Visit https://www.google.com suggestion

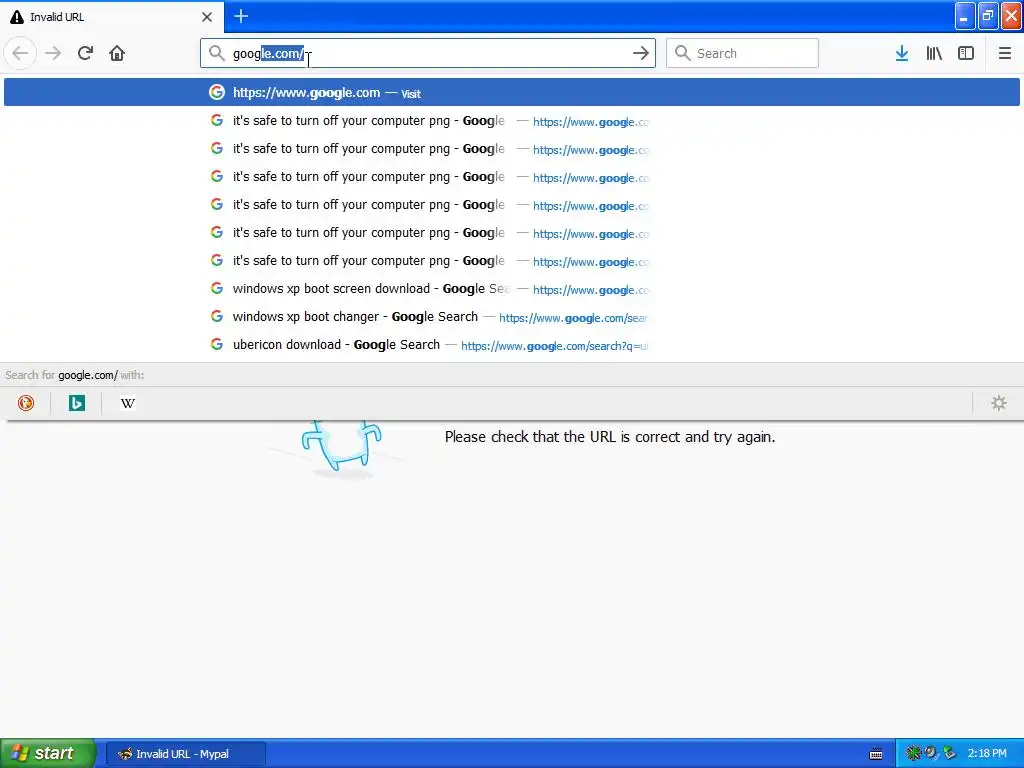coord(512,92)
